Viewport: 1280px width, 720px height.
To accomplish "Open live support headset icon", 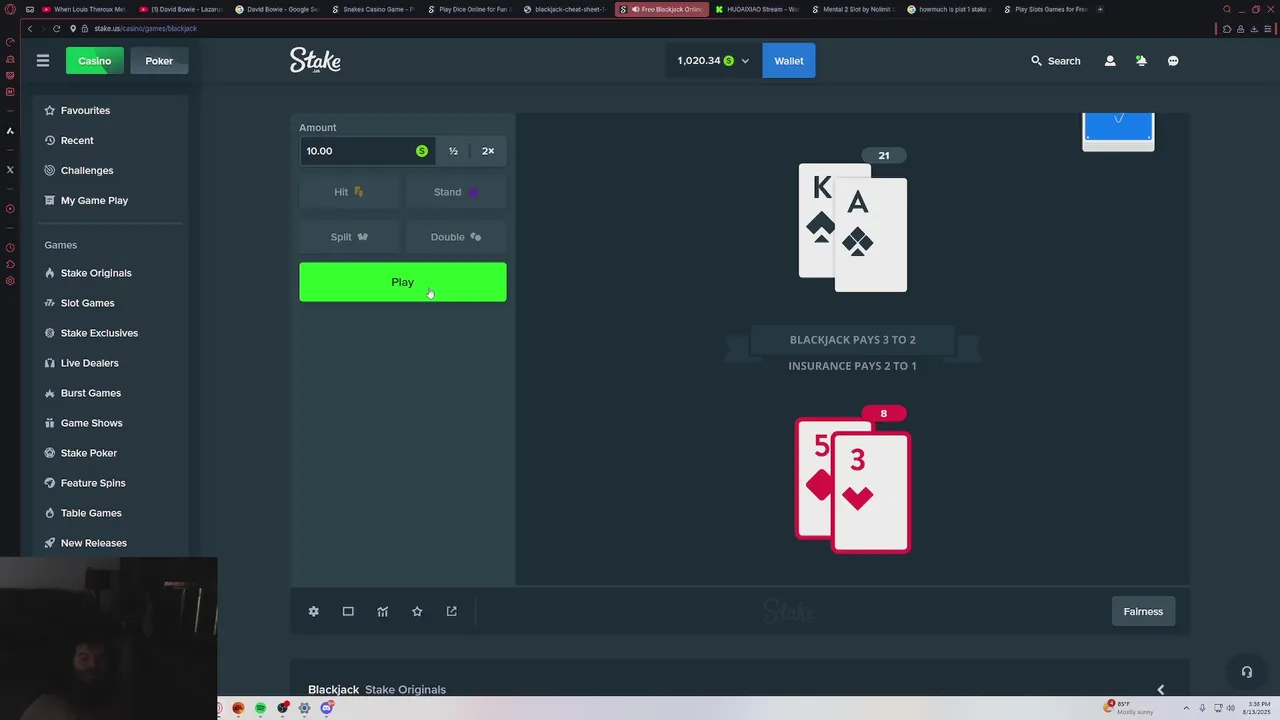I will click(1246, 672).
